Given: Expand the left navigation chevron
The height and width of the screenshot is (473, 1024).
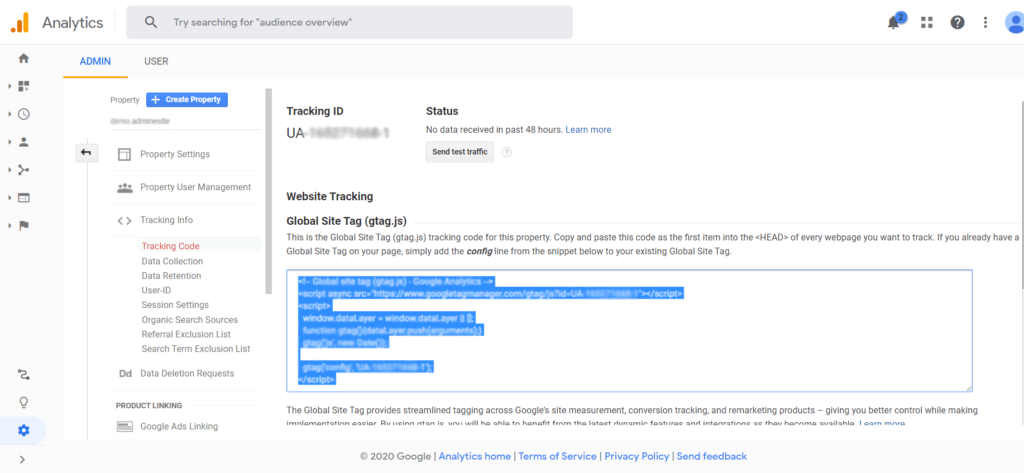Looking at the screenshot, I should click(23, 459).
